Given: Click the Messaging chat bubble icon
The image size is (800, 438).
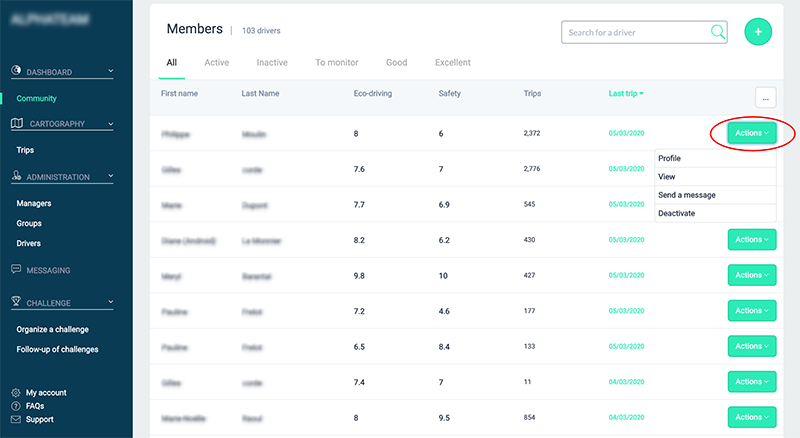Looking at the screenshot, I should click(17, 270).
